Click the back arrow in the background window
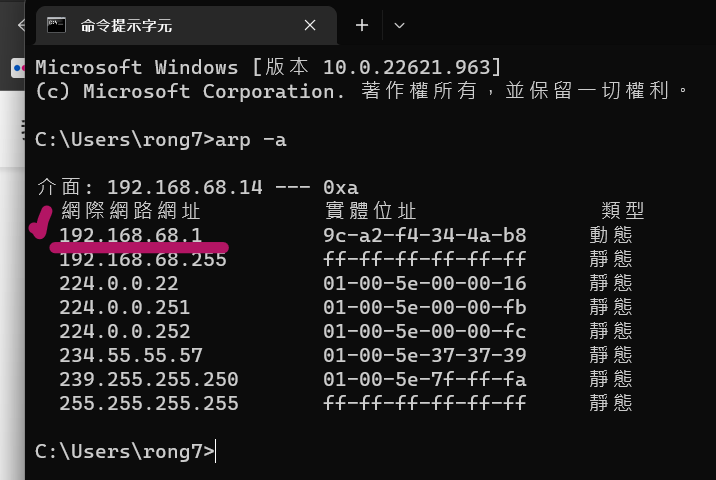 (x=22, y=25)
